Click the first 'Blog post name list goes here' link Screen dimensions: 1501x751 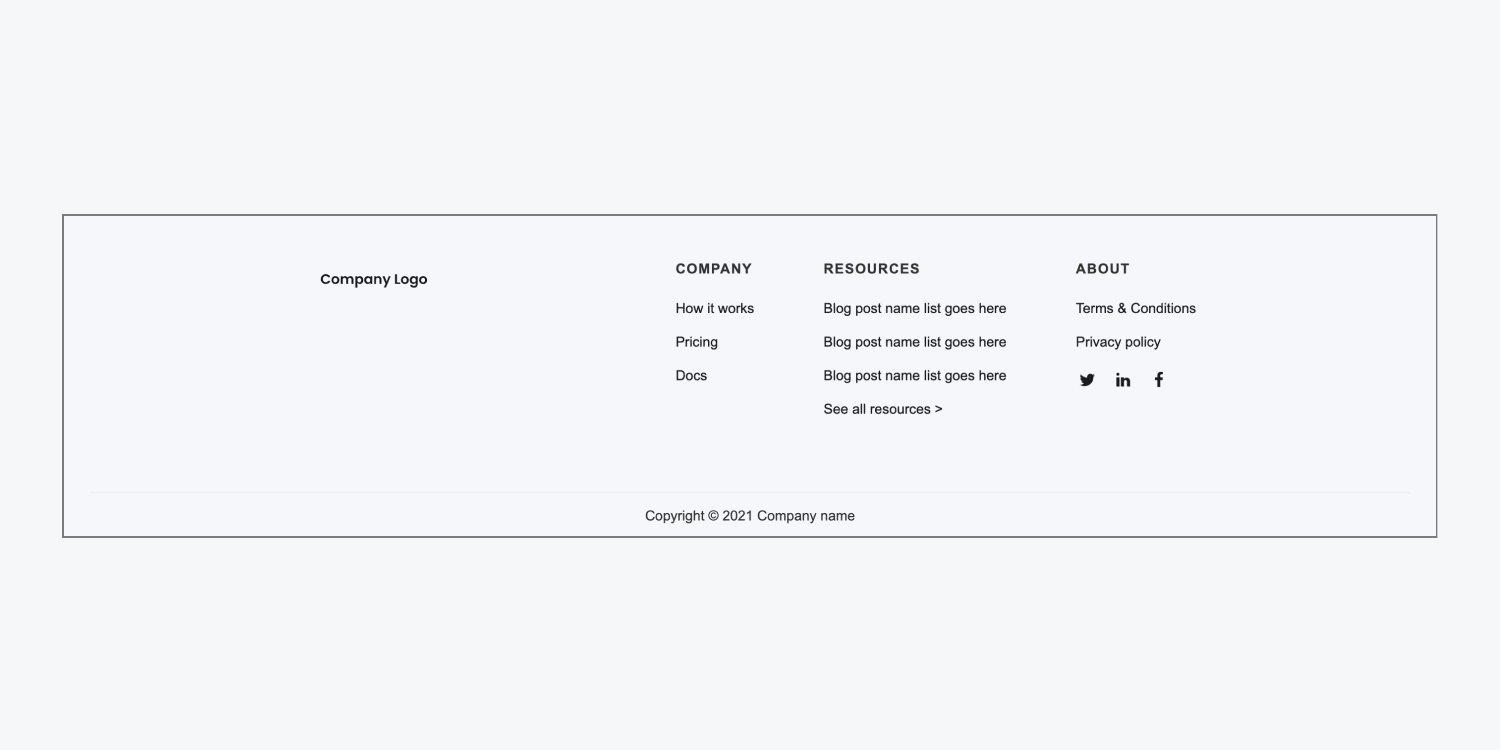click(x=914, y=308)
